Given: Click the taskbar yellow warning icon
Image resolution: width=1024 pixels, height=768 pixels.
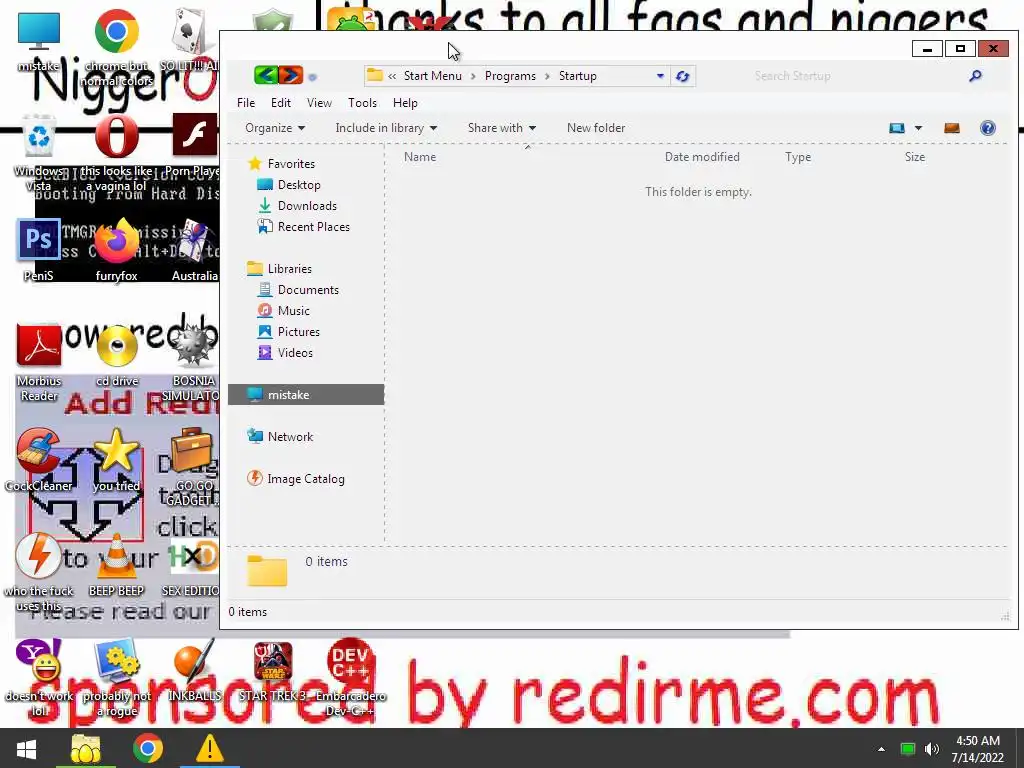Looking at the screenshot, I should click(x=210, y=748).
